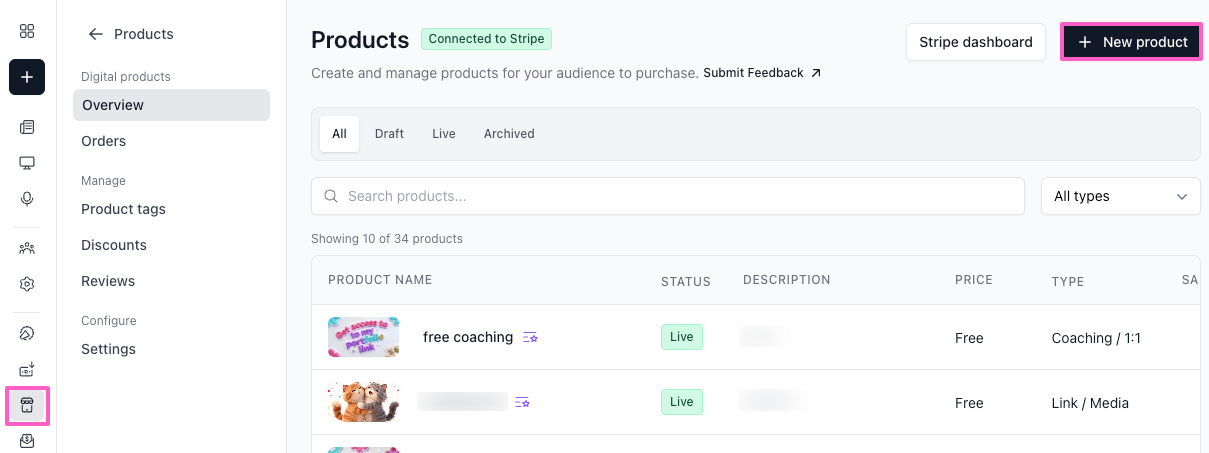The height and width of the screenshot is (453, 1209).
Task: Open the Stripe dashboard button
Action: coord(975,42)
